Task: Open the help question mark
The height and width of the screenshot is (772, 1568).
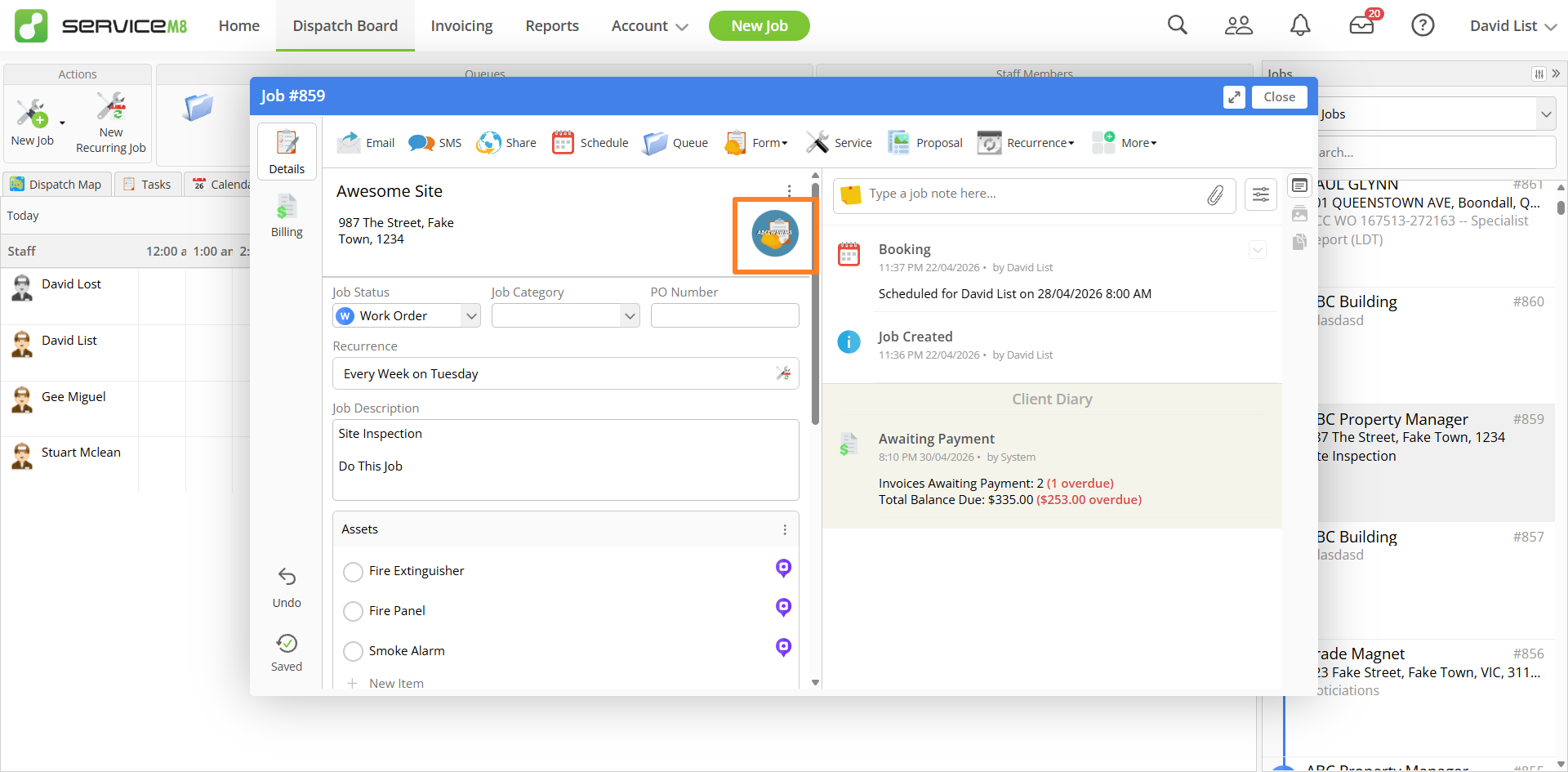Action: pyautogui.click(x=1423, y=25)
